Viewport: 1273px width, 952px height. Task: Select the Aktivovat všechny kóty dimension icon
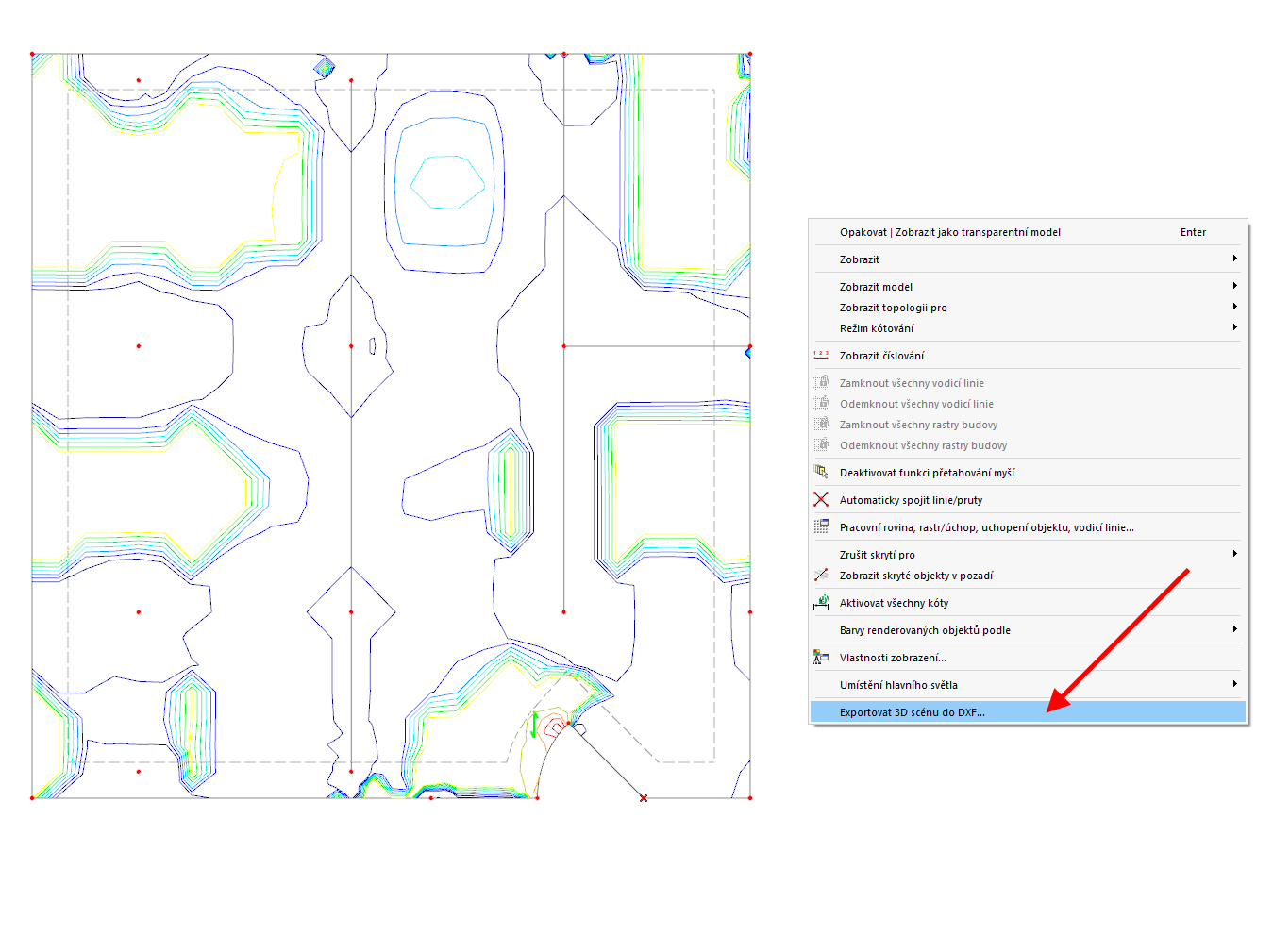coord(821,602)
